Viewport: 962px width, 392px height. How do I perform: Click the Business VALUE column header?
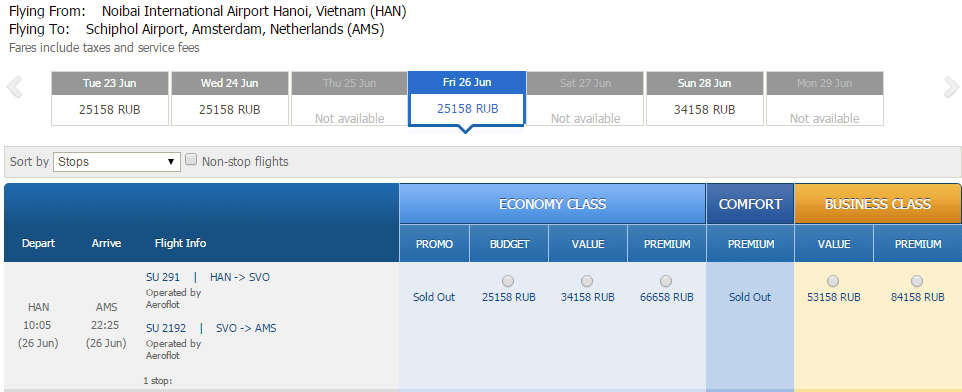coord(834,244)
